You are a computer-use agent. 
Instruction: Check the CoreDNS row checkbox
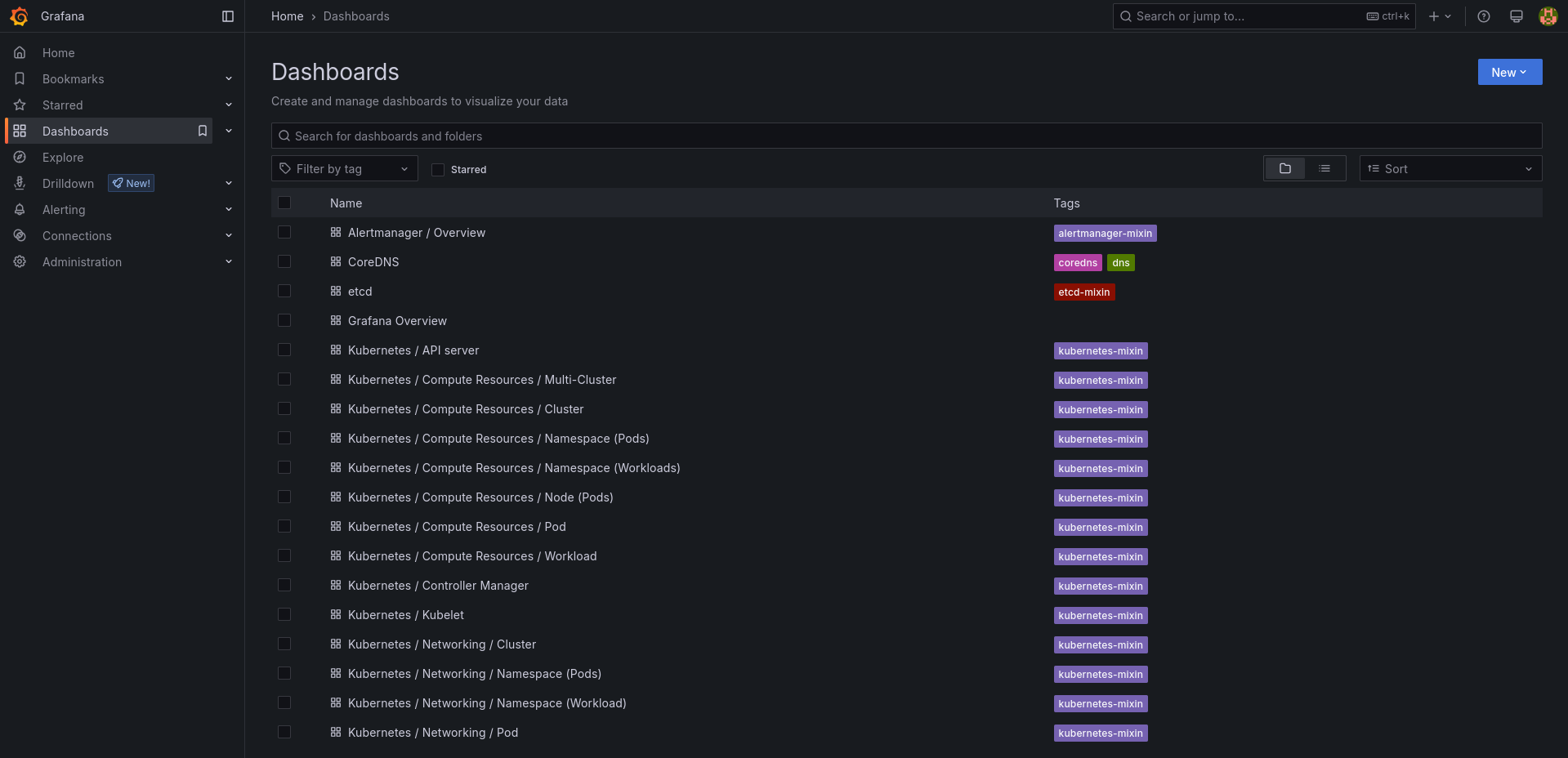[284, 261]
